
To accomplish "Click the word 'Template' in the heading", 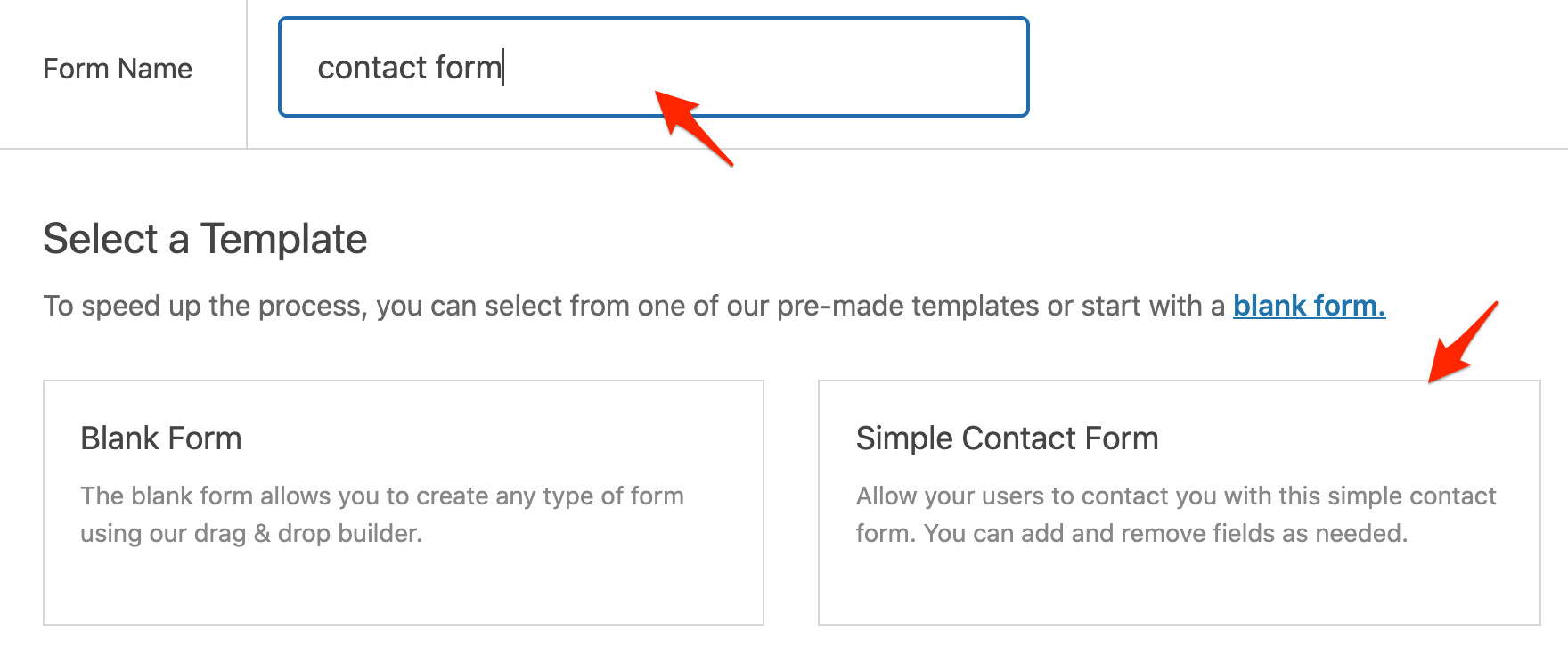I will coord(283,239).
